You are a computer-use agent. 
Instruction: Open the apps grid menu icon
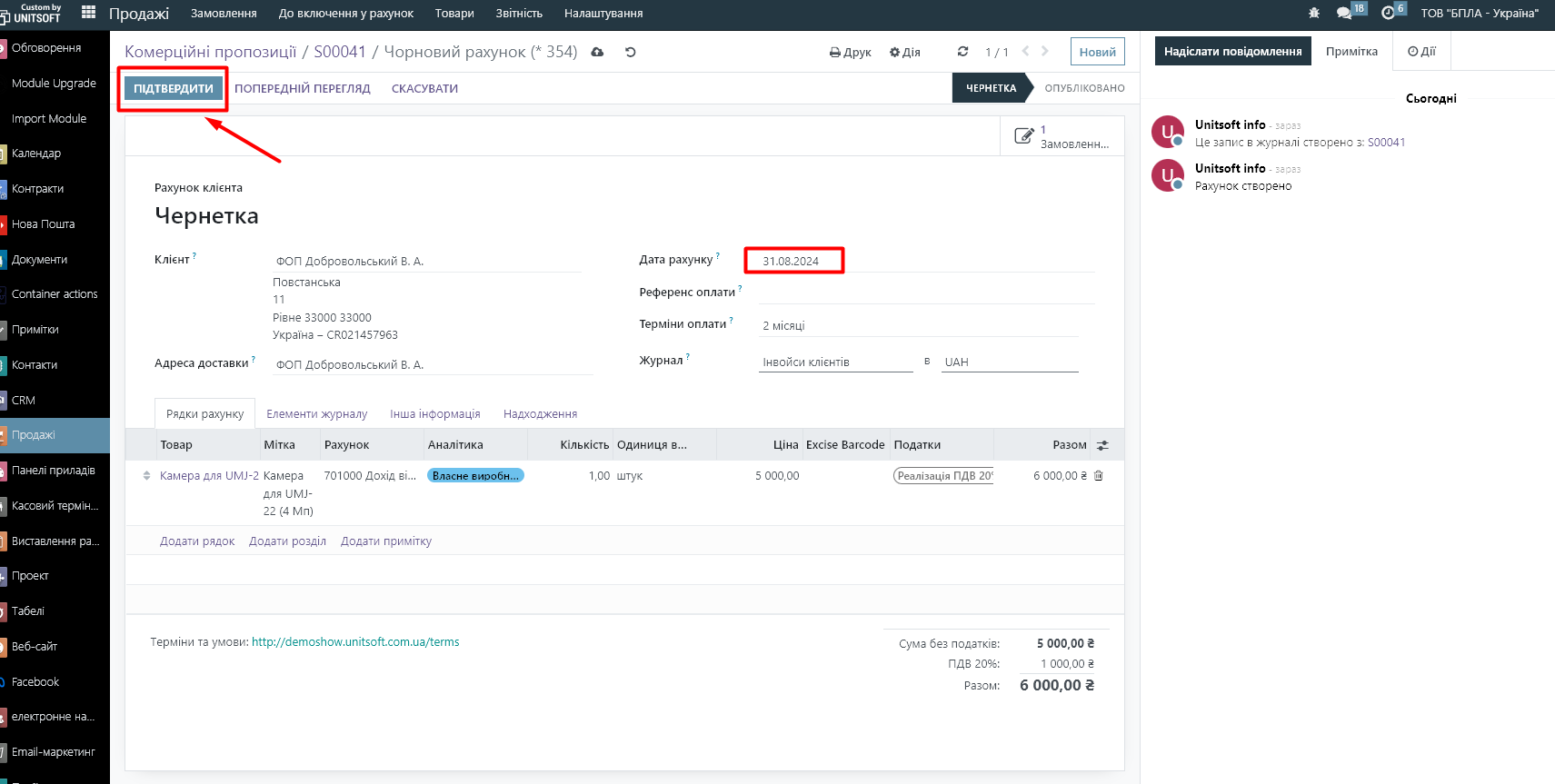(88, 13)
